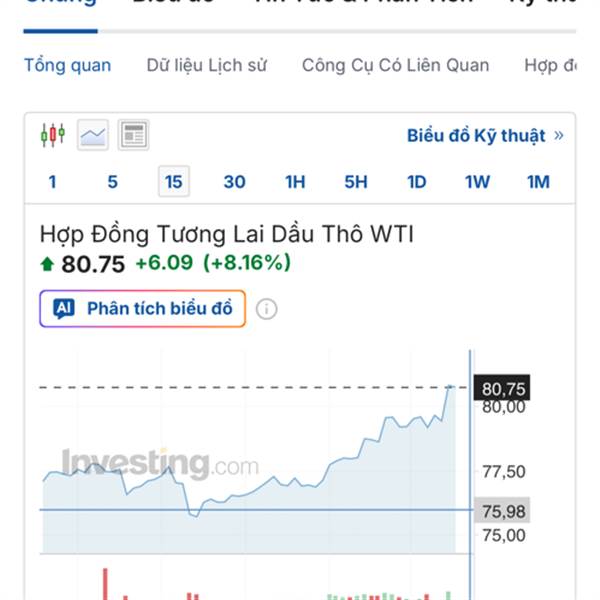Switch chart to 1H interval
This screenshot has height=600, width=600.
pyautogui.click(x=295, y=182)
